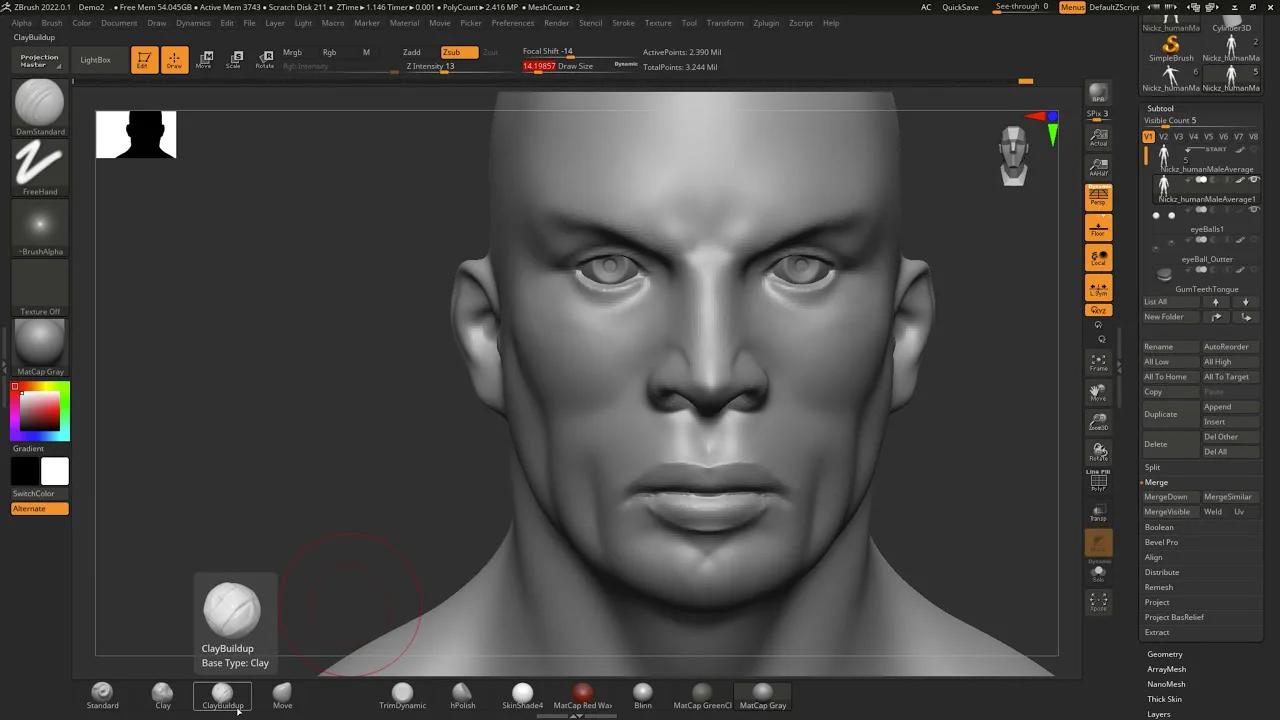Image resolution: width=1280 pixels, height=720 pixels.
Task: Toggle Solo mode button
Action: pos(1098,572)
